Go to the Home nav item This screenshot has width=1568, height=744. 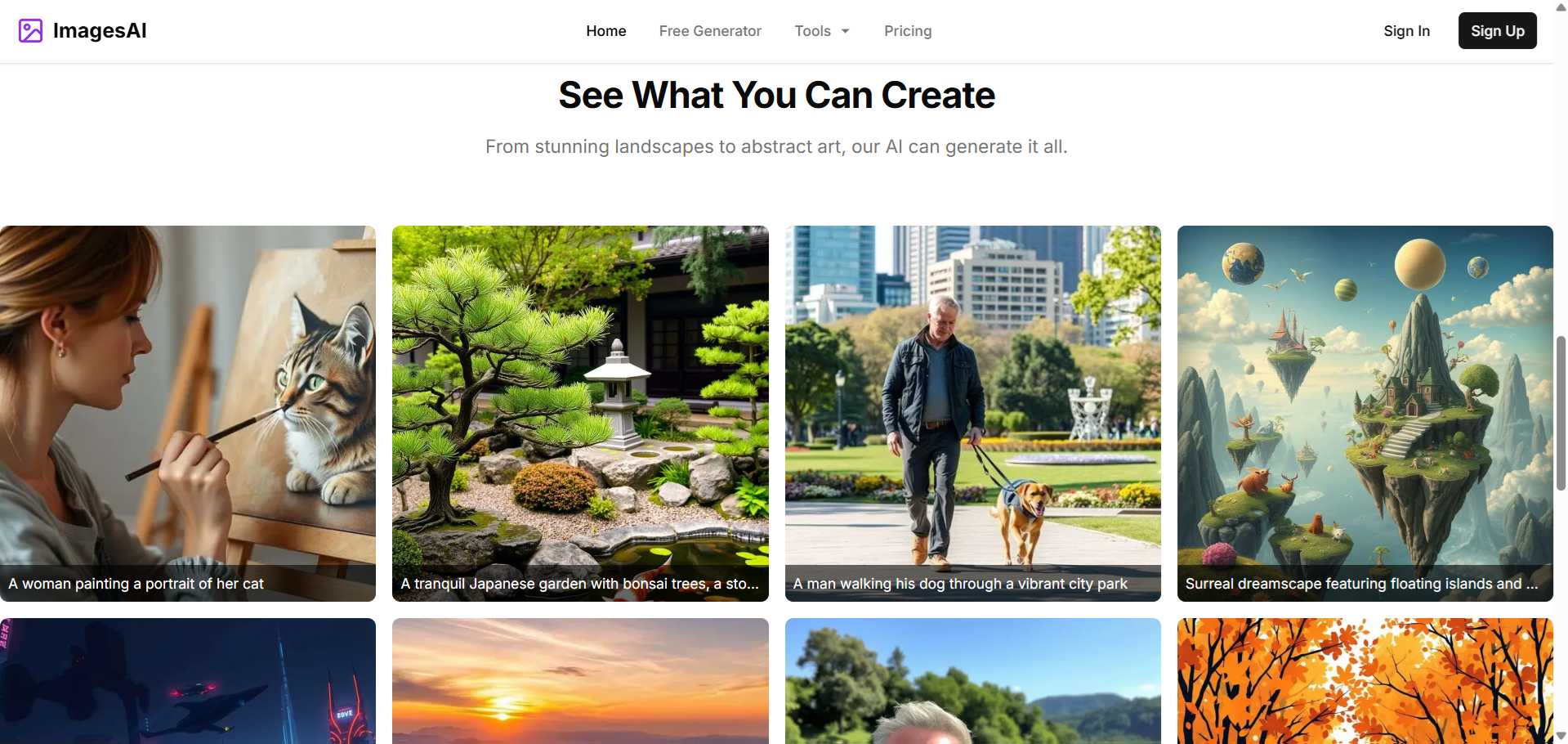click(x=606, y=31)
